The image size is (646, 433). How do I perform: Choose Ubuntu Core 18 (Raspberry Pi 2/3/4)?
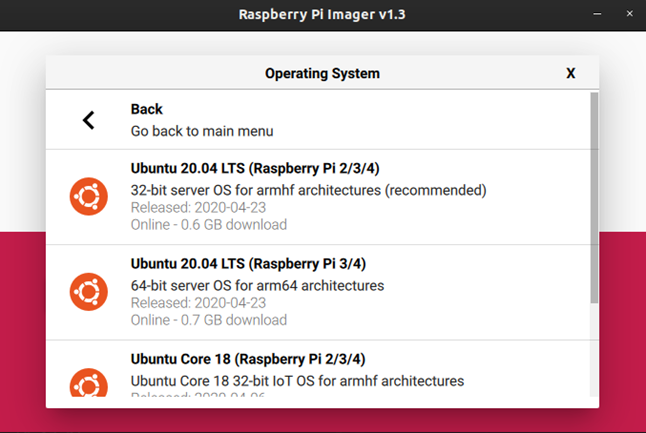pos(248,359)
